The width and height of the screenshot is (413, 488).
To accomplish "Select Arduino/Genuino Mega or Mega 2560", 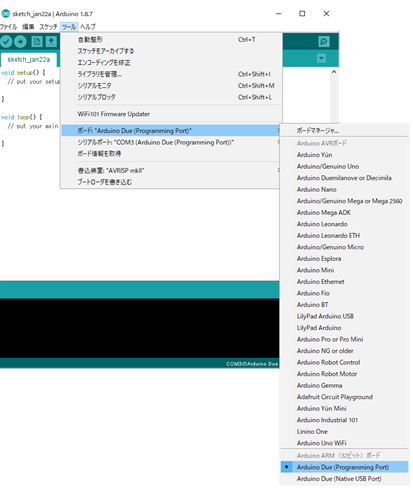I will click(x=344, y=201).
